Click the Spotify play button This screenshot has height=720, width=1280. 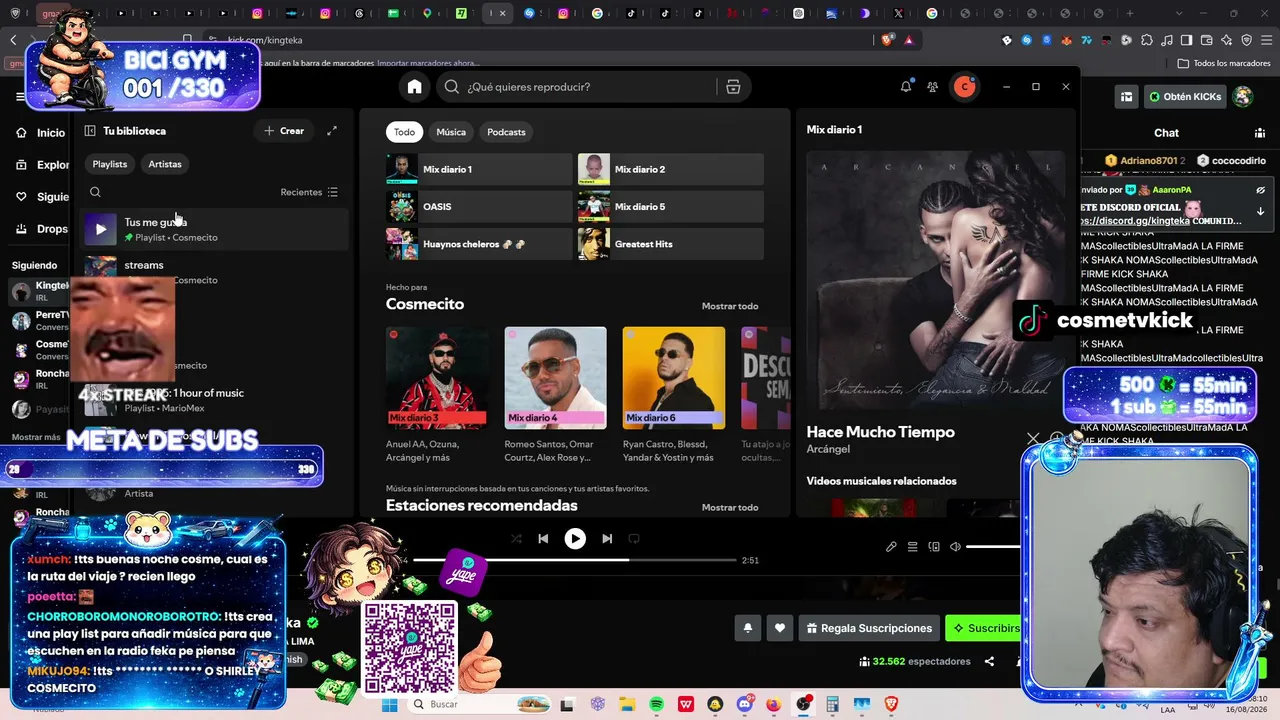575,539
